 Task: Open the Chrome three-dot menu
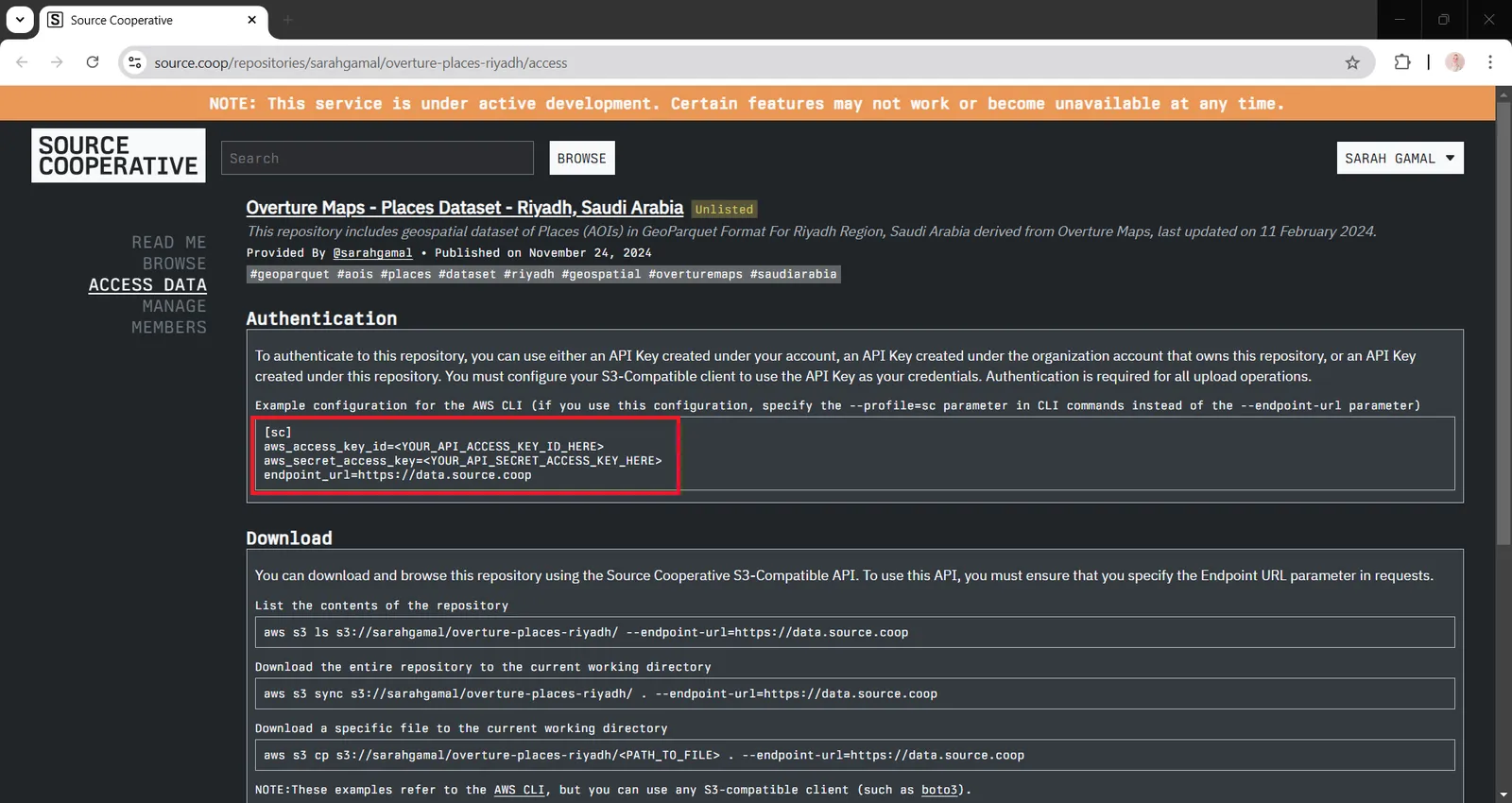coord(1490,62)
